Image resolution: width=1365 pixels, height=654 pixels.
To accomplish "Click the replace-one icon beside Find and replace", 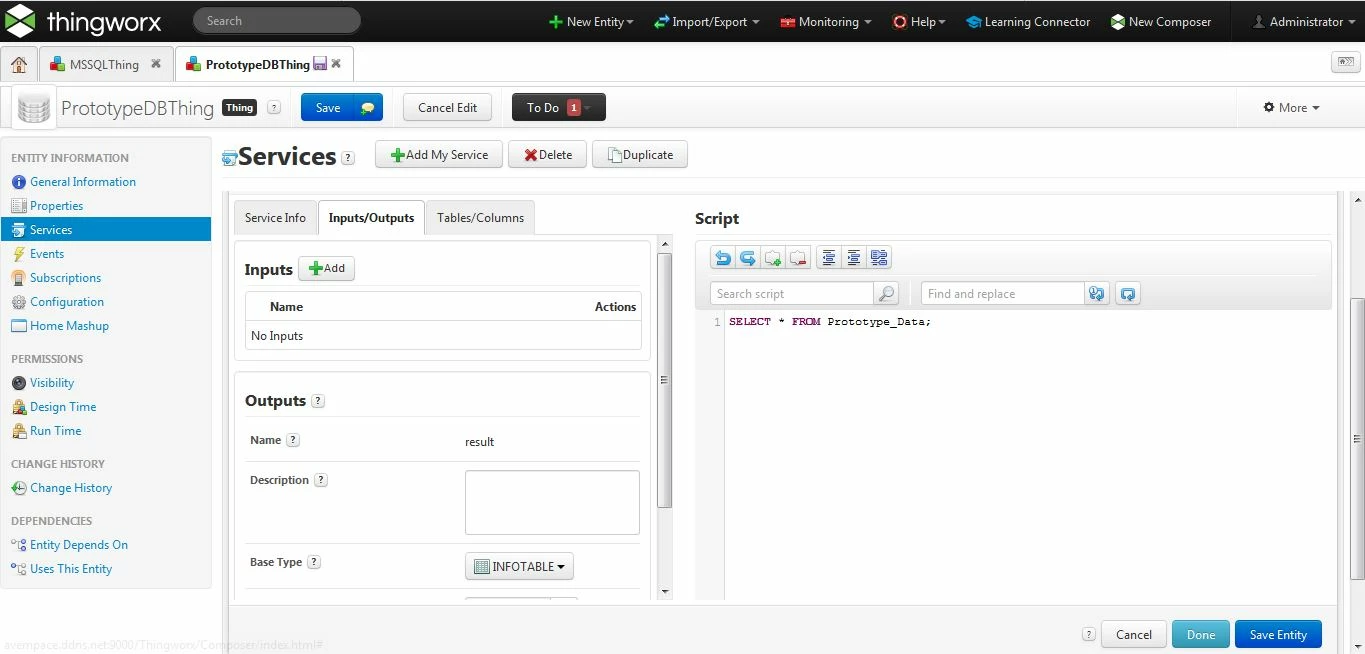I will point(1097,294).
